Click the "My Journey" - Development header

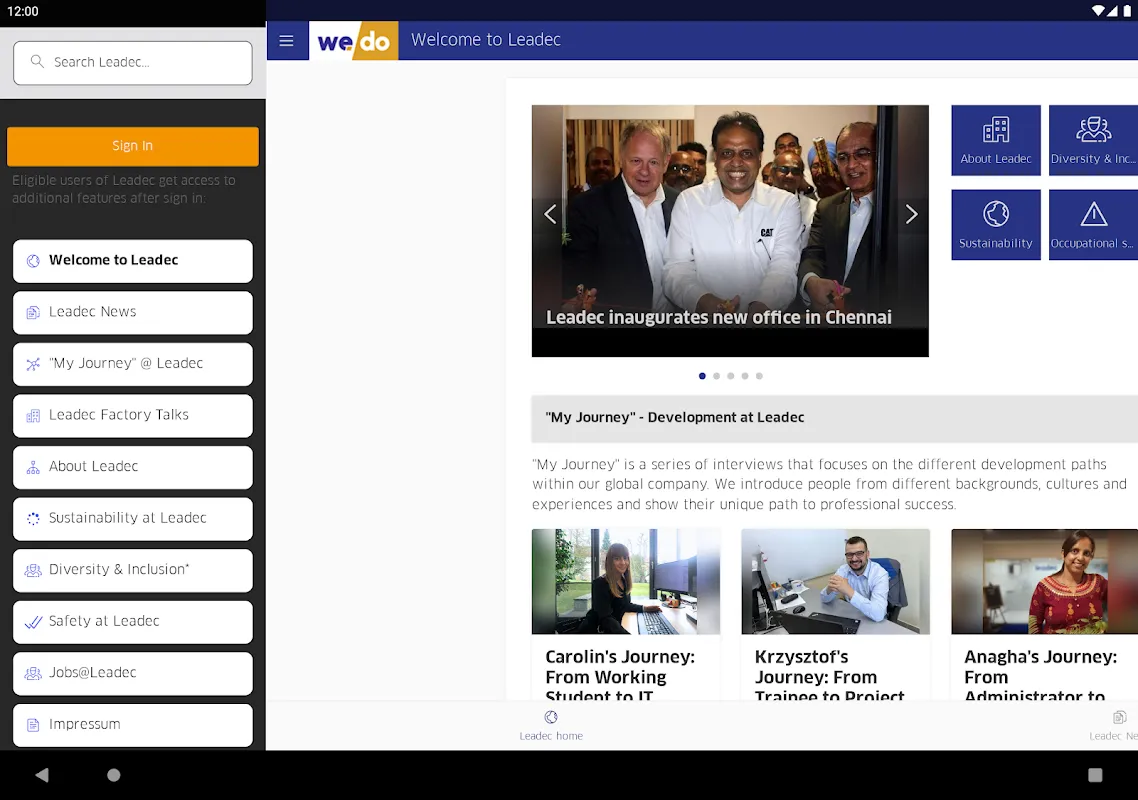[835, 418]
